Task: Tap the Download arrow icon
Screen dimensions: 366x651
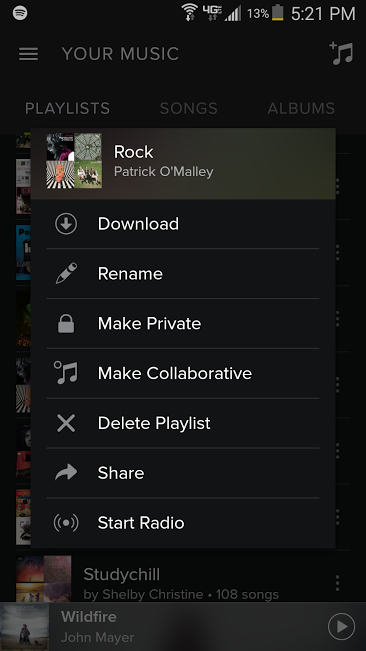Action: 66,224
